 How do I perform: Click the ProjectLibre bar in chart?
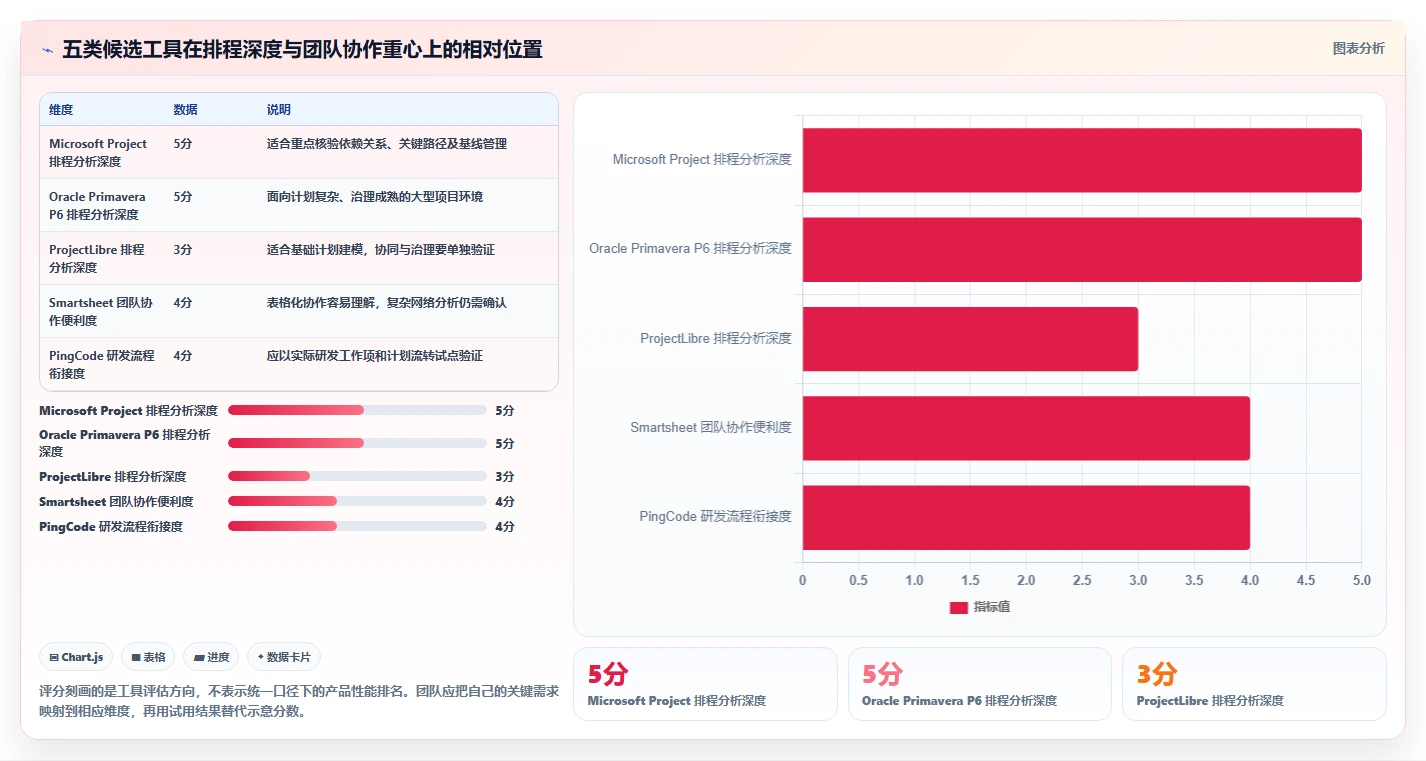tap(970, 339)
